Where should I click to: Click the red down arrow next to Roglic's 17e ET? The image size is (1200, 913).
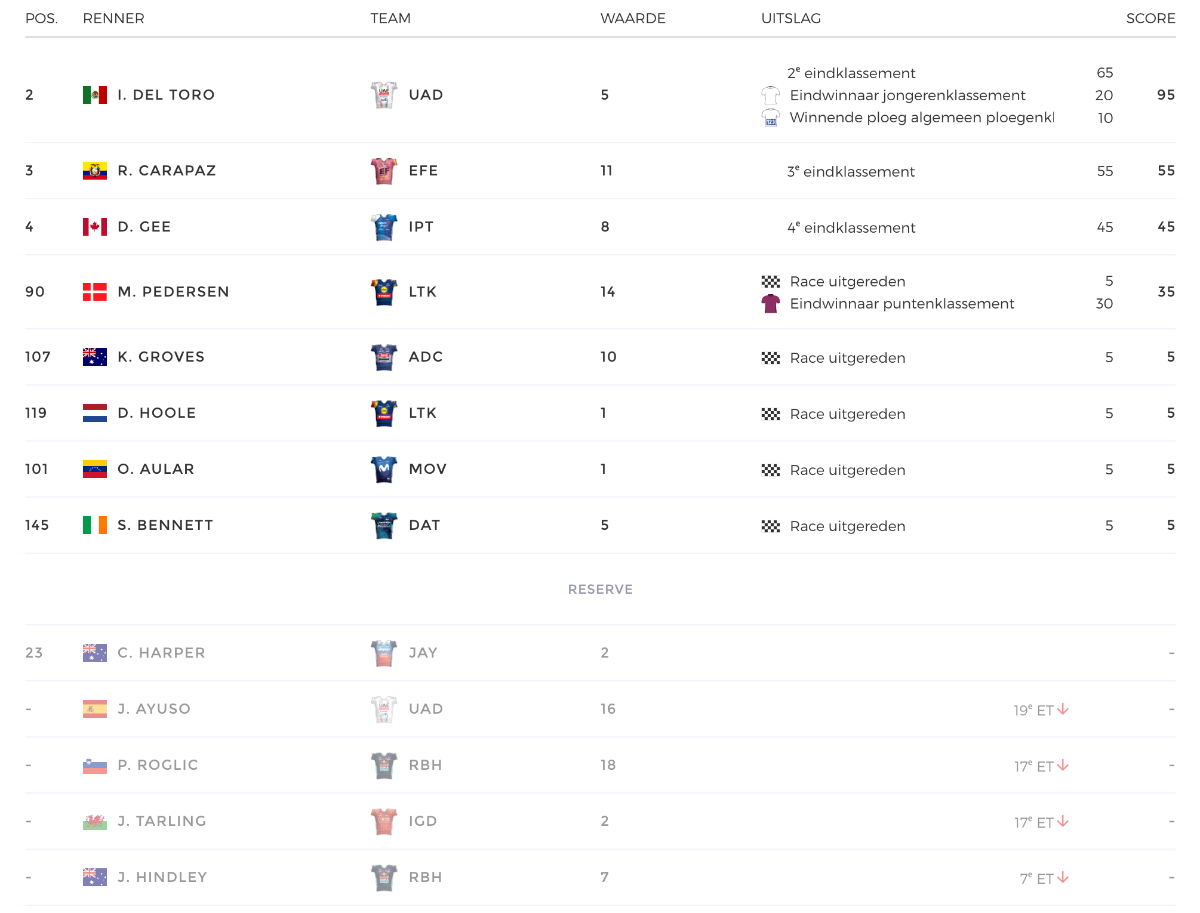coord(1063,765)
